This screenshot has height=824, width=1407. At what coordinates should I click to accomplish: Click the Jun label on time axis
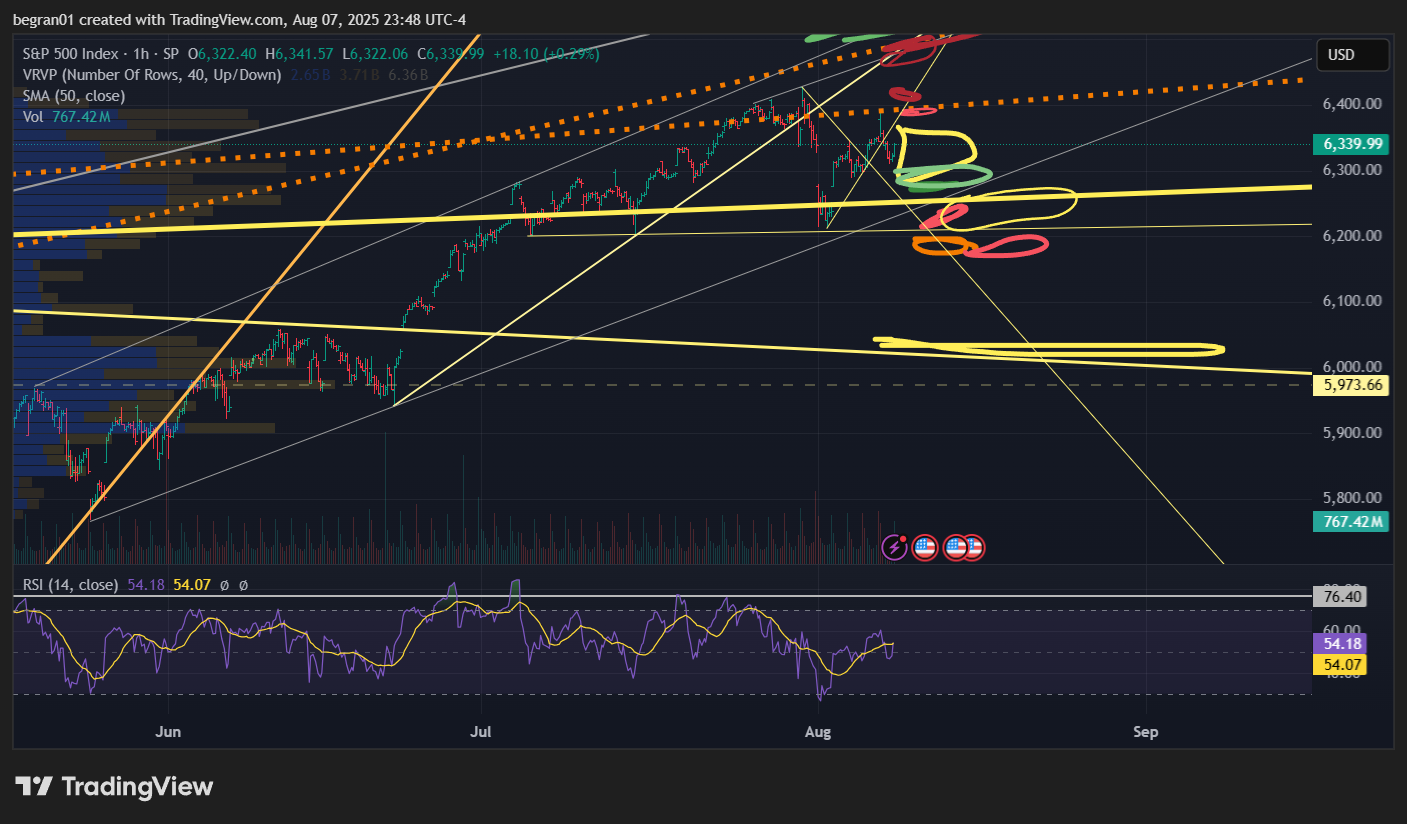pos(168,732)
